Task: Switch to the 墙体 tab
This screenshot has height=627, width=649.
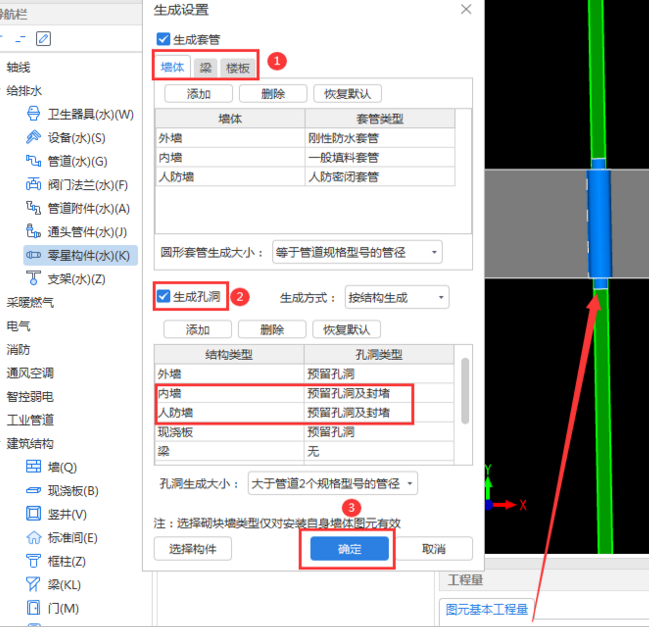Action: 172,67
